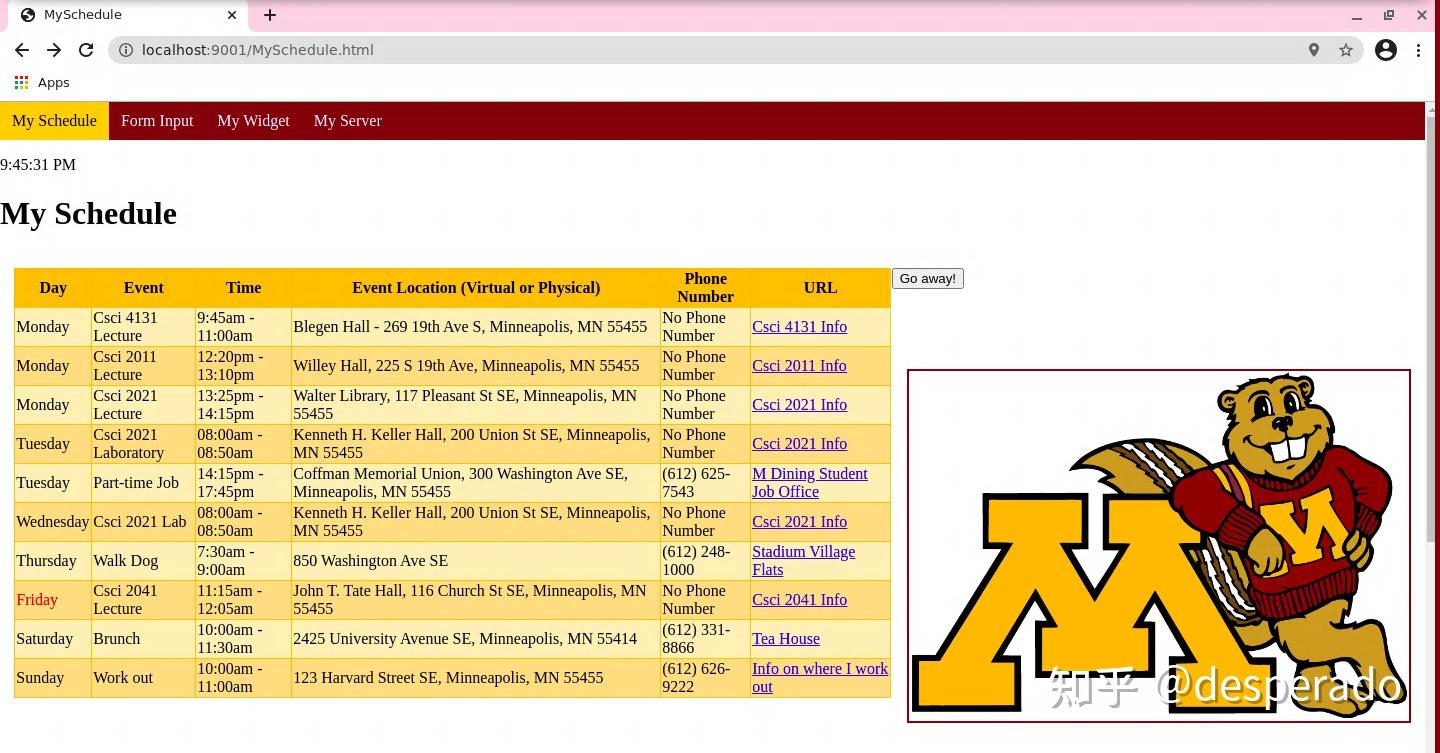Image resolution: width=1440 pixels, height=753 pixels.
Task: Maximize the browser window
Action: (x=1389, y=15)
